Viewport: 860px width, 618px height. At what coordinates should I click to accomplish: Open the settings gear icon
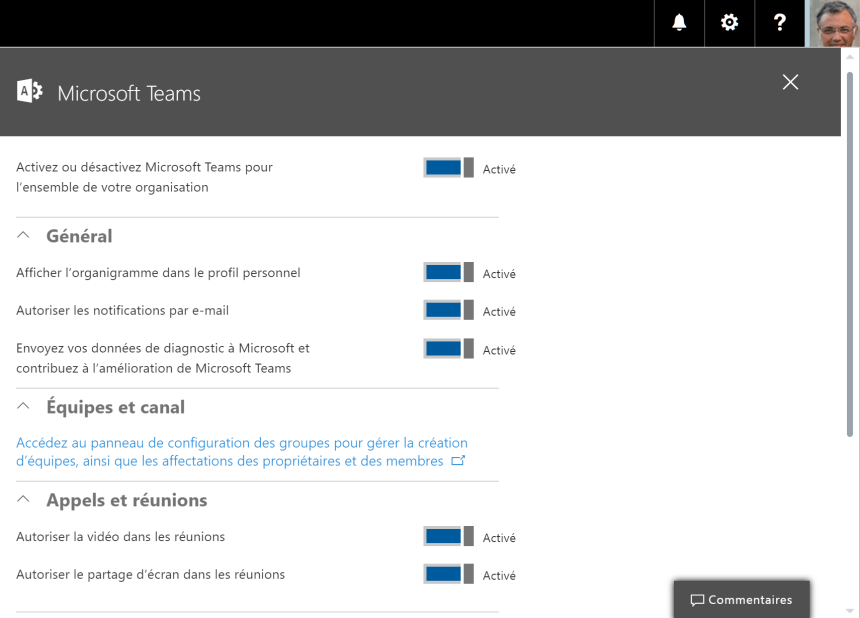click(730, 23)
